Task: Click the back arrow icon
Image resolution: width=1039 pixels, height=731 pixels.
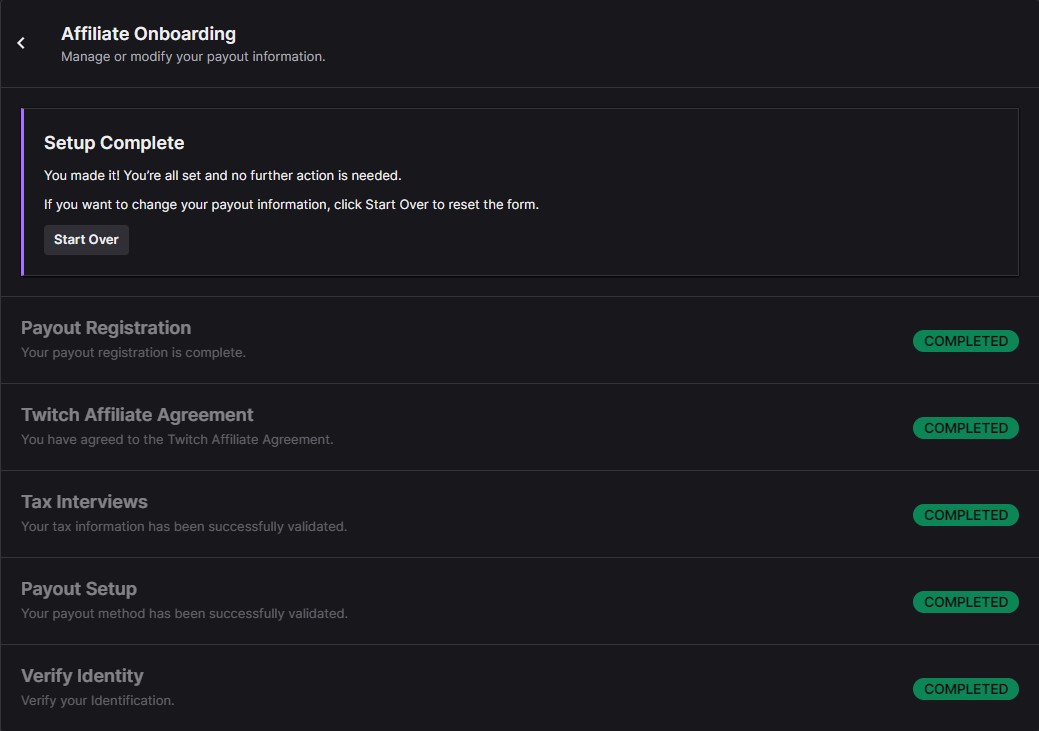Action: (x=21, y=43)
